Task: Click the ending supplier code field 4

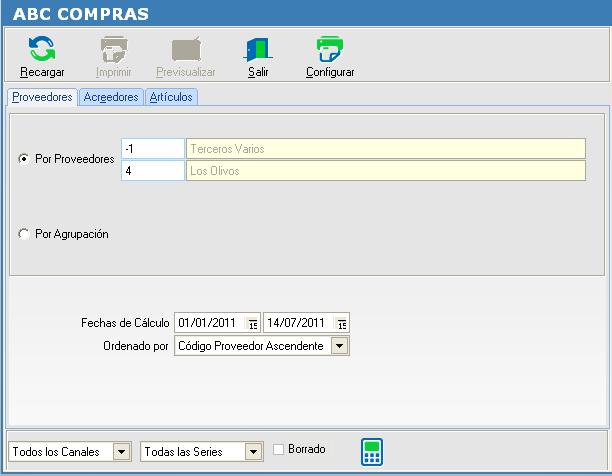Action: pyautogui.click(x=153, y=171)
